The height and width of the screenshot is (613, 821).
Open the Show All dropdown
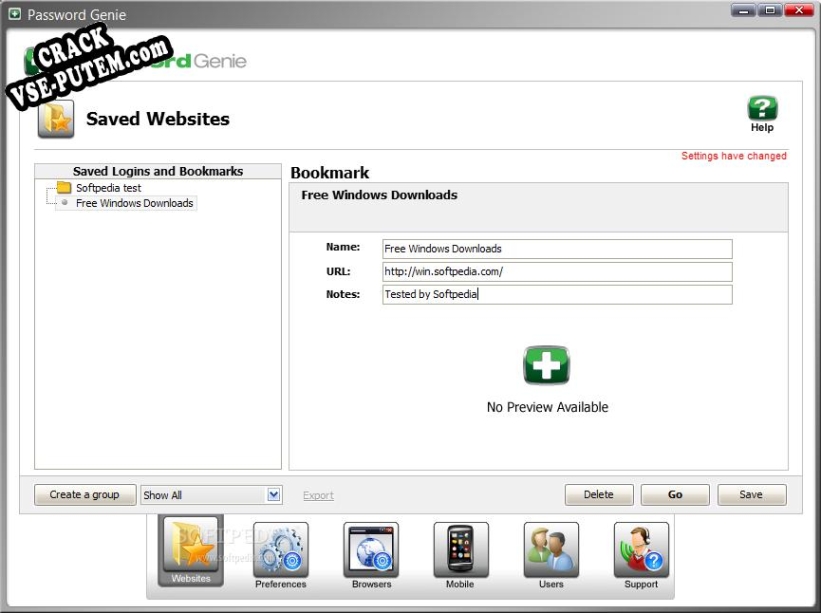[x=211, y=495]
